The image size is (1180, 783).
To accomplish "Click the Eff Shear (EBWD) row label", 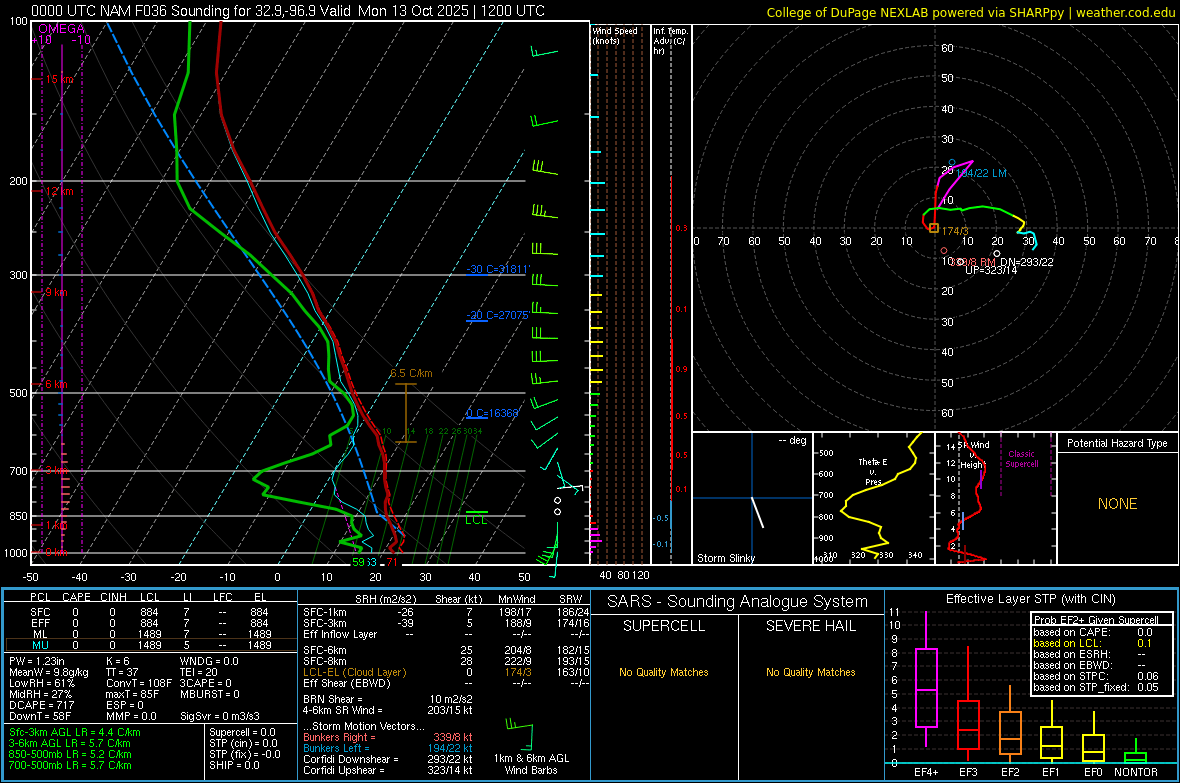I will (347, 683).
